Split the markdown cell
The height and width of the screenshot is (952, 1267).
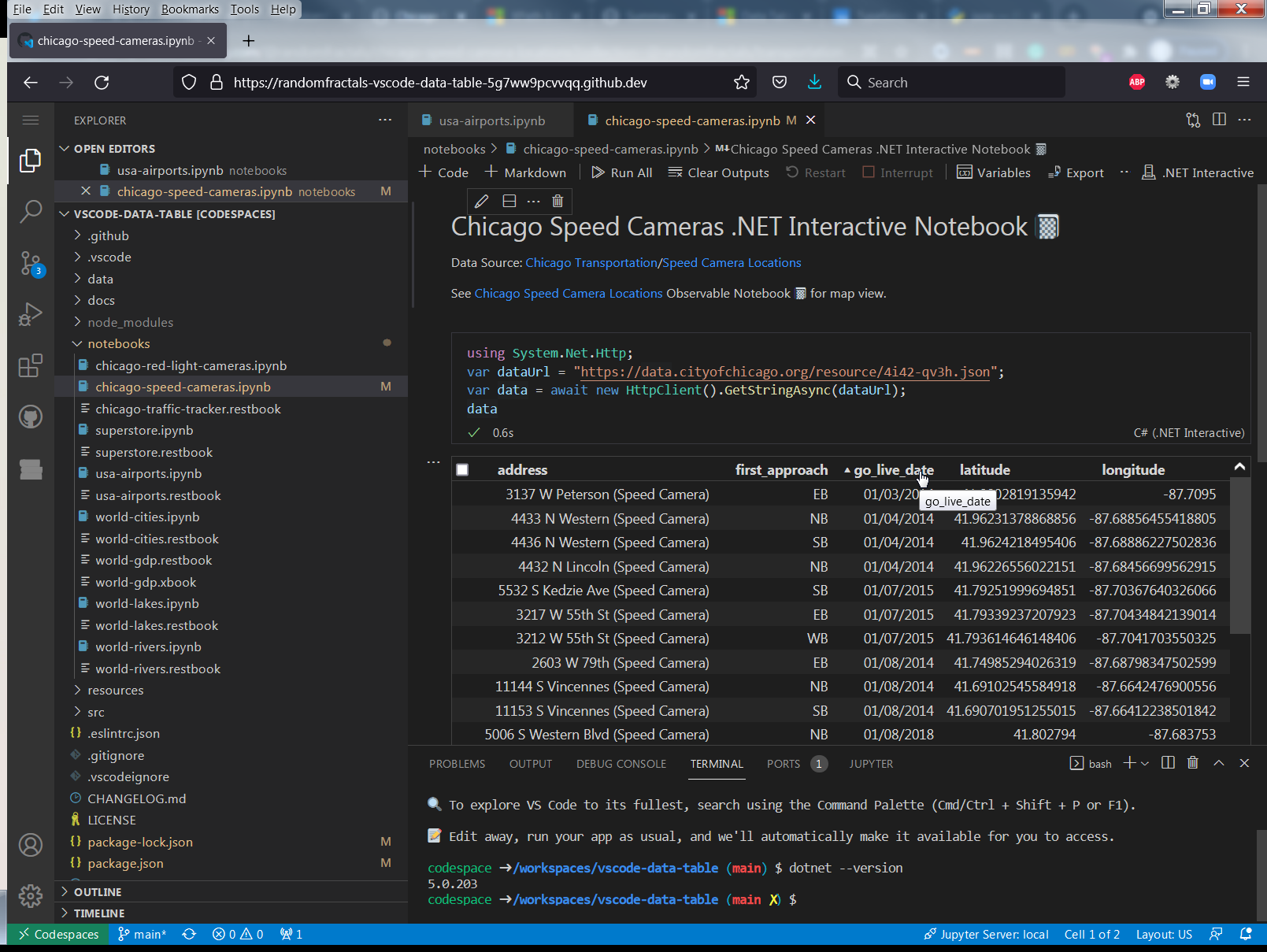click(x=509, y=202)
